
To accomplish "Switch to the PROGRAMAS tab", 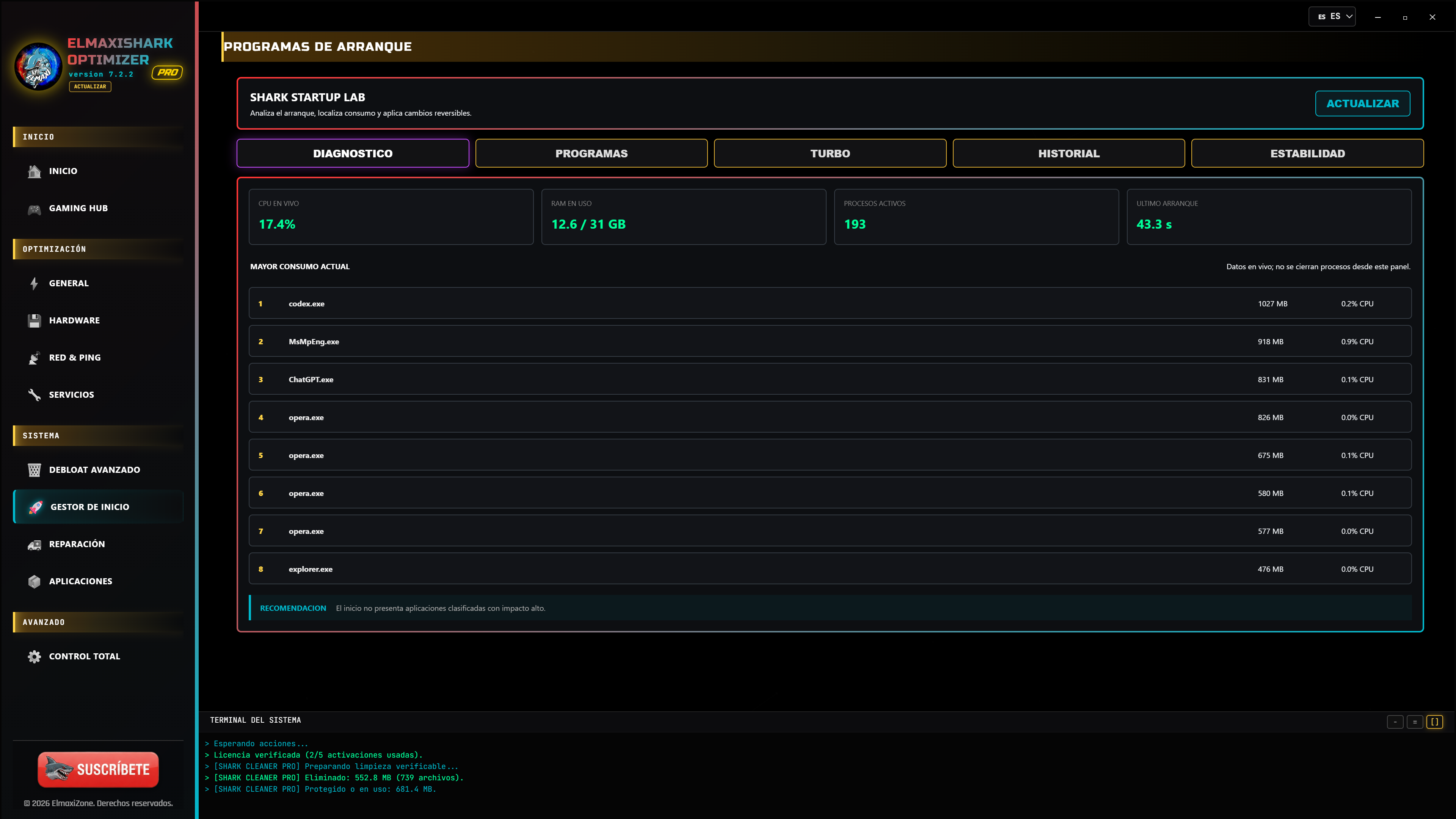I will click(x=591, y=153).
